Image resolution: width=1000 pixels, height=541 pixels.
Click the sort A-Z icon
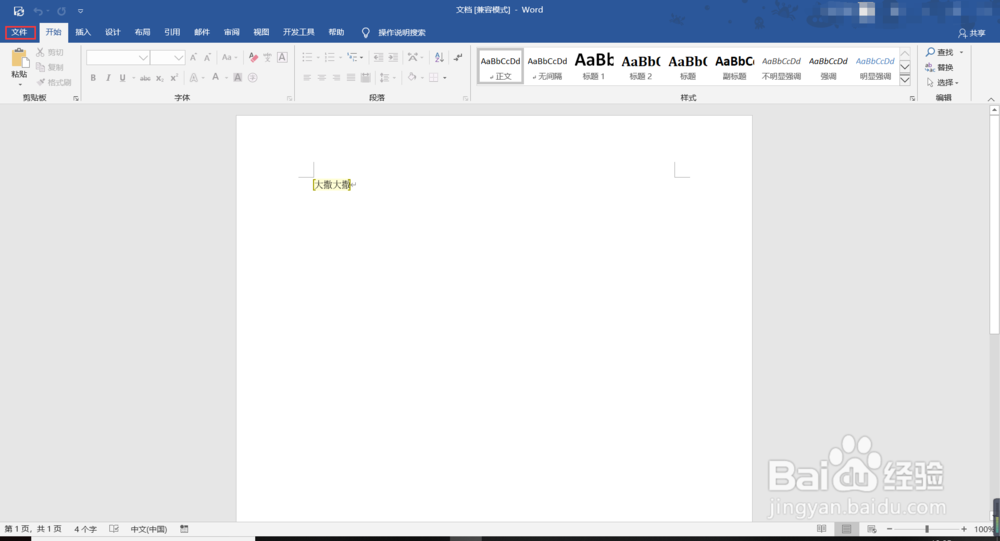pos(439,57)
